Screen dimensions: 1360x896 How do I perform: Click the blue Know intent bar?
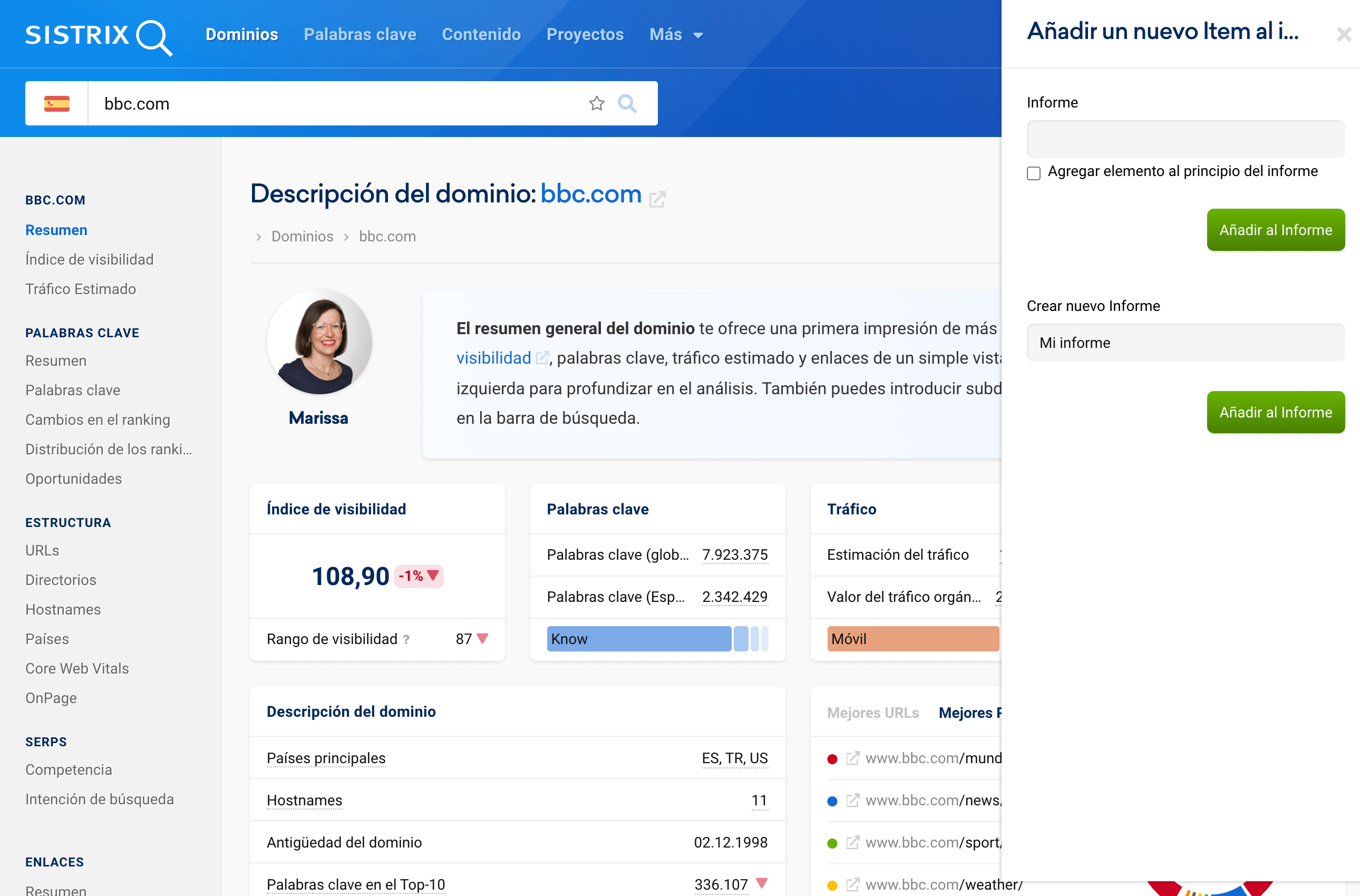(638, 639)
